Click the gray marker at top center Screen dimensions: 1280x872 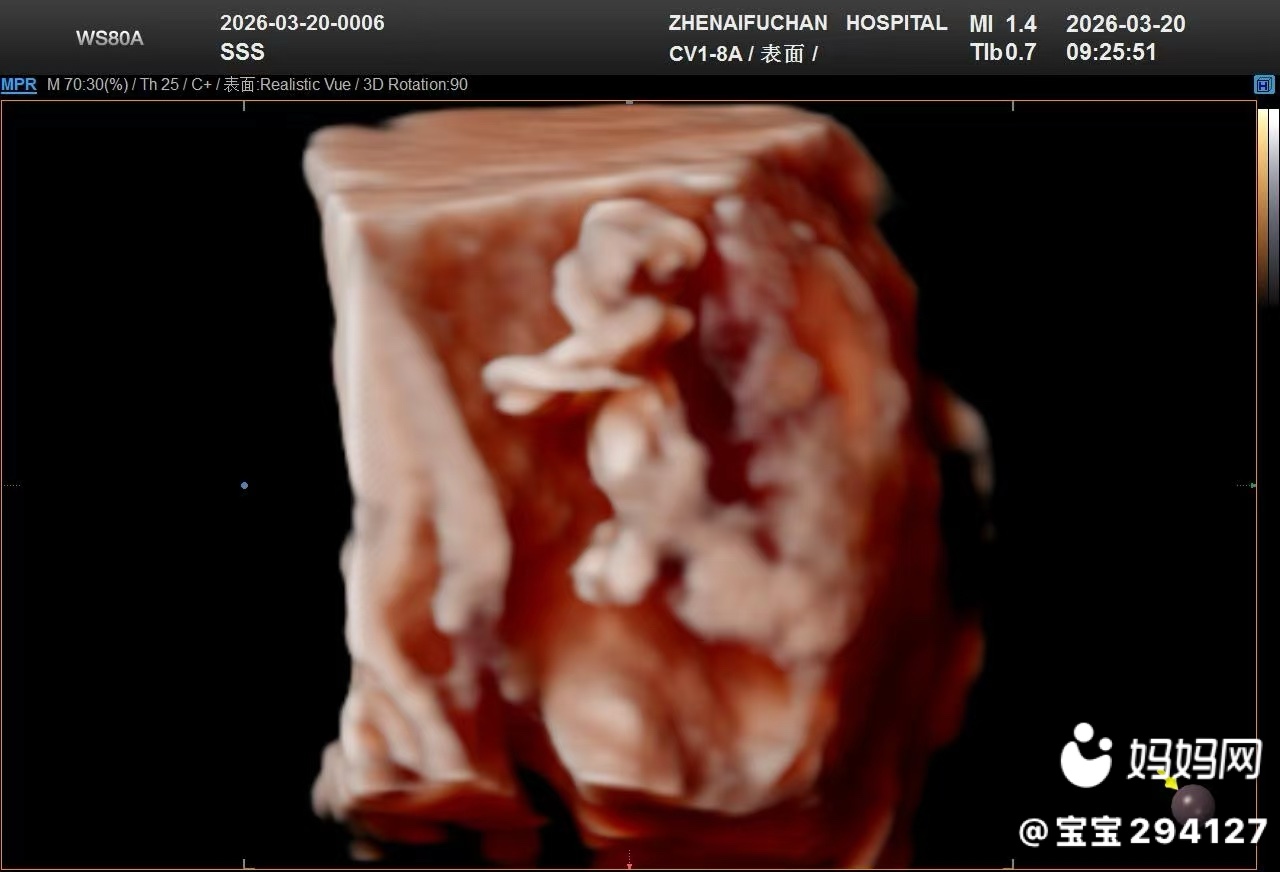coord(629,102)
